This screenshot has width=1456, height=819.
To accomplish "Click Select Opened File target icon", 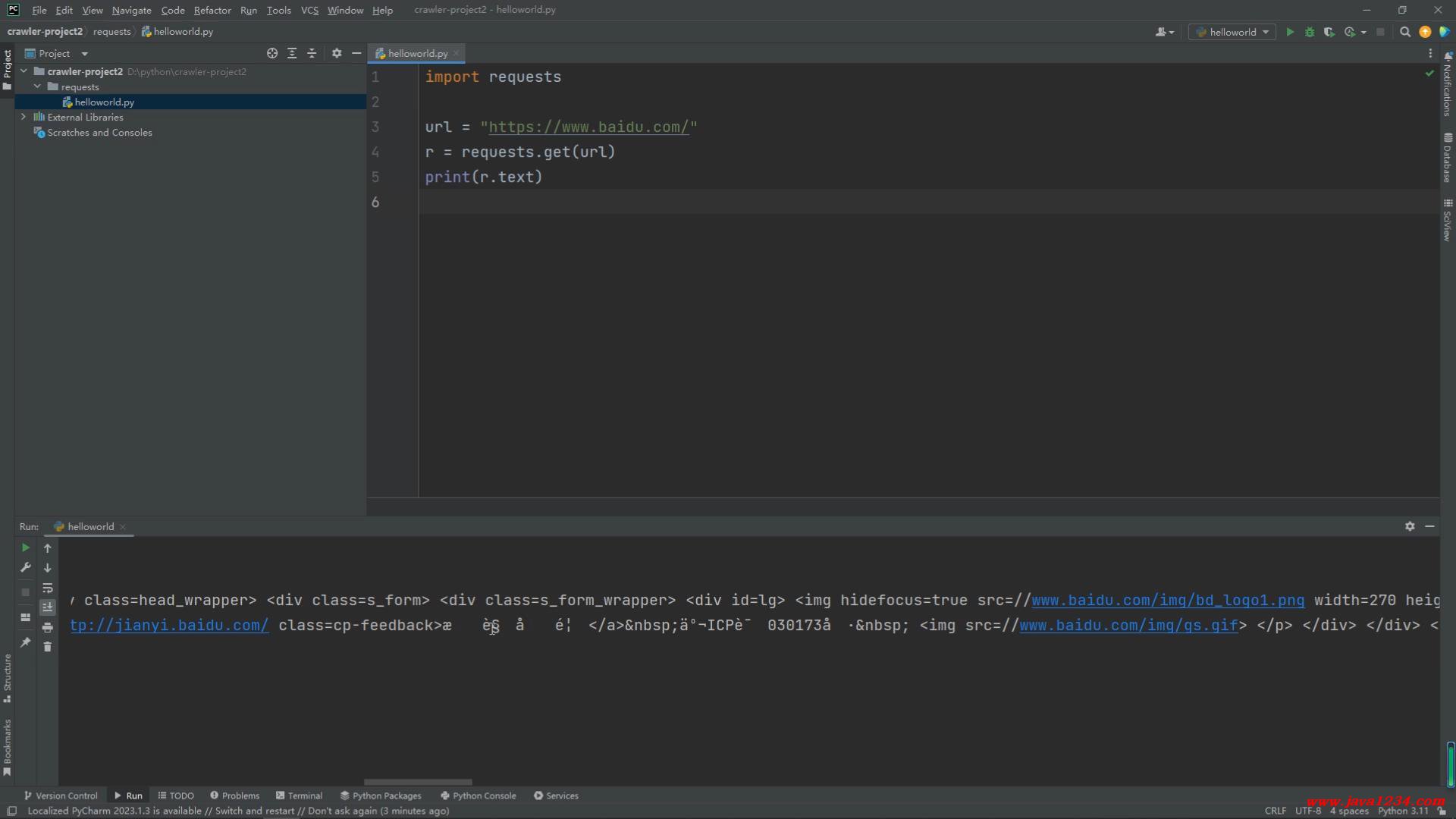I will click(272, 53).
